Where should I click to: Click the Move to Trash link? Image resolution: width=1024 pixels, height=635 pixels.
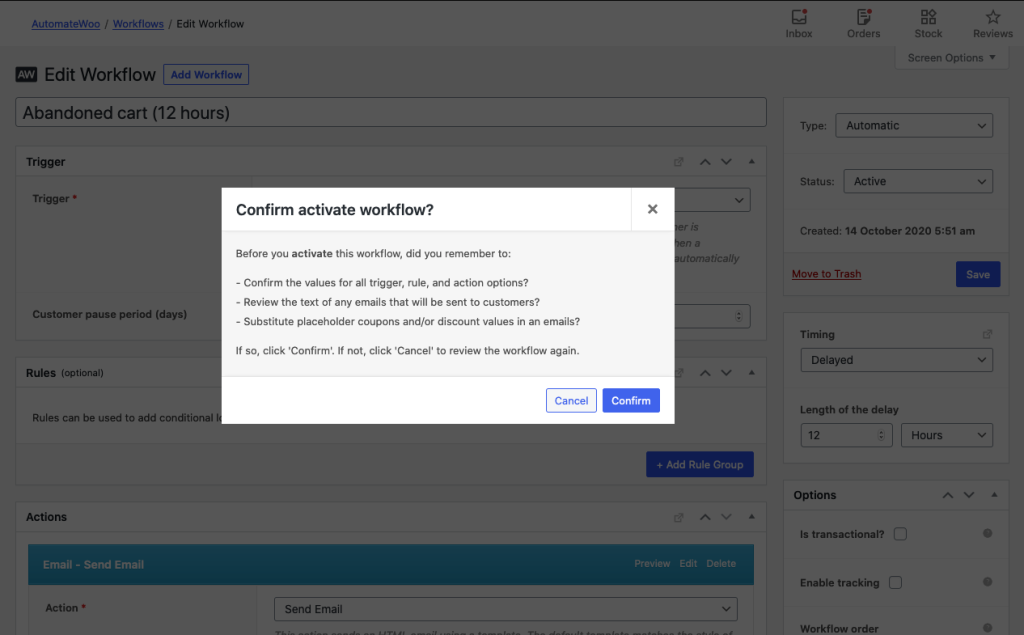(x=826, y=273)
